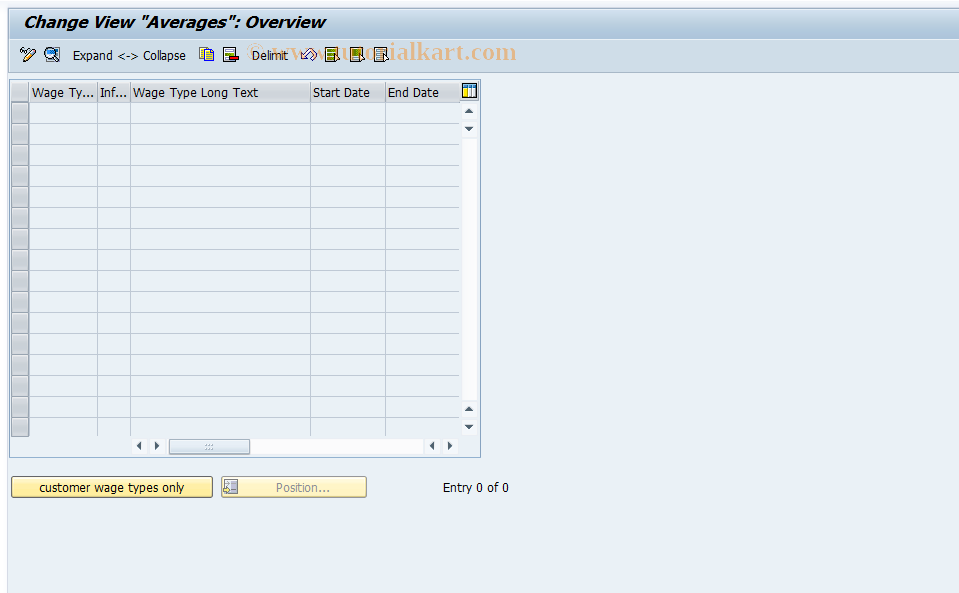Toggle the display/change pencil icon

point(28,55)
